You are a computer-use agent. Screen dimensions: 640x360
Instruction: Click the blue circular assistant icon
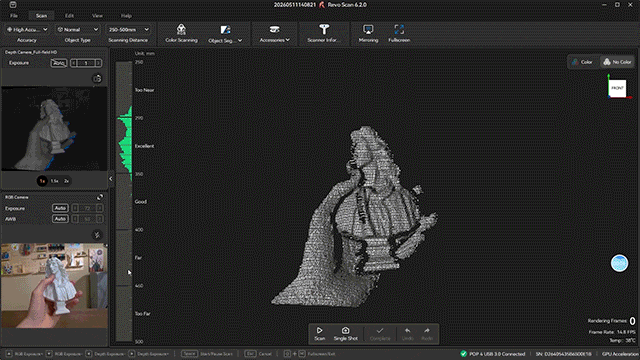click(x=619, y=263)
